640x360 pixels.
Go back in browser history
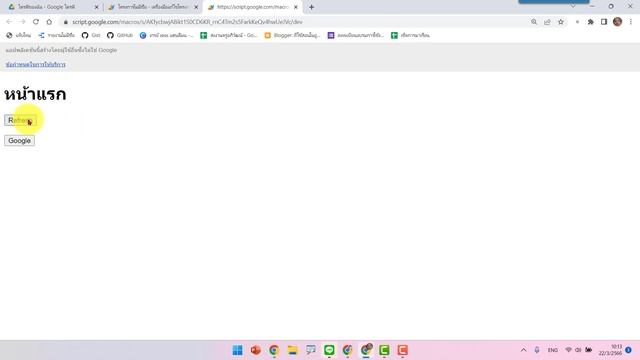[9, 22]
